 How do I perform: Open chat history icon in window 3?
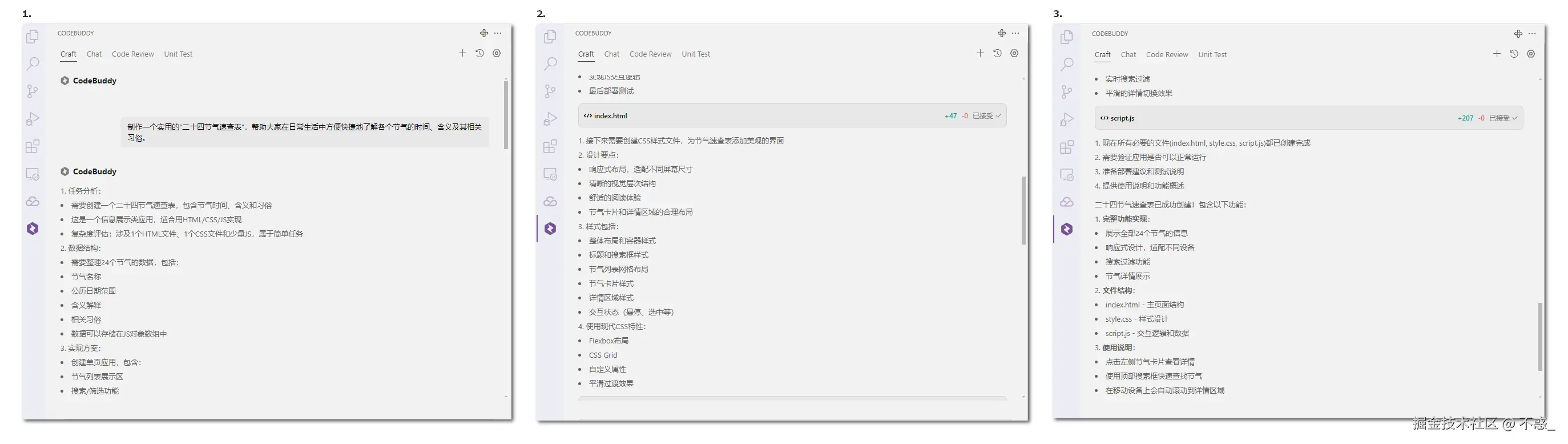click(1514, 54)
